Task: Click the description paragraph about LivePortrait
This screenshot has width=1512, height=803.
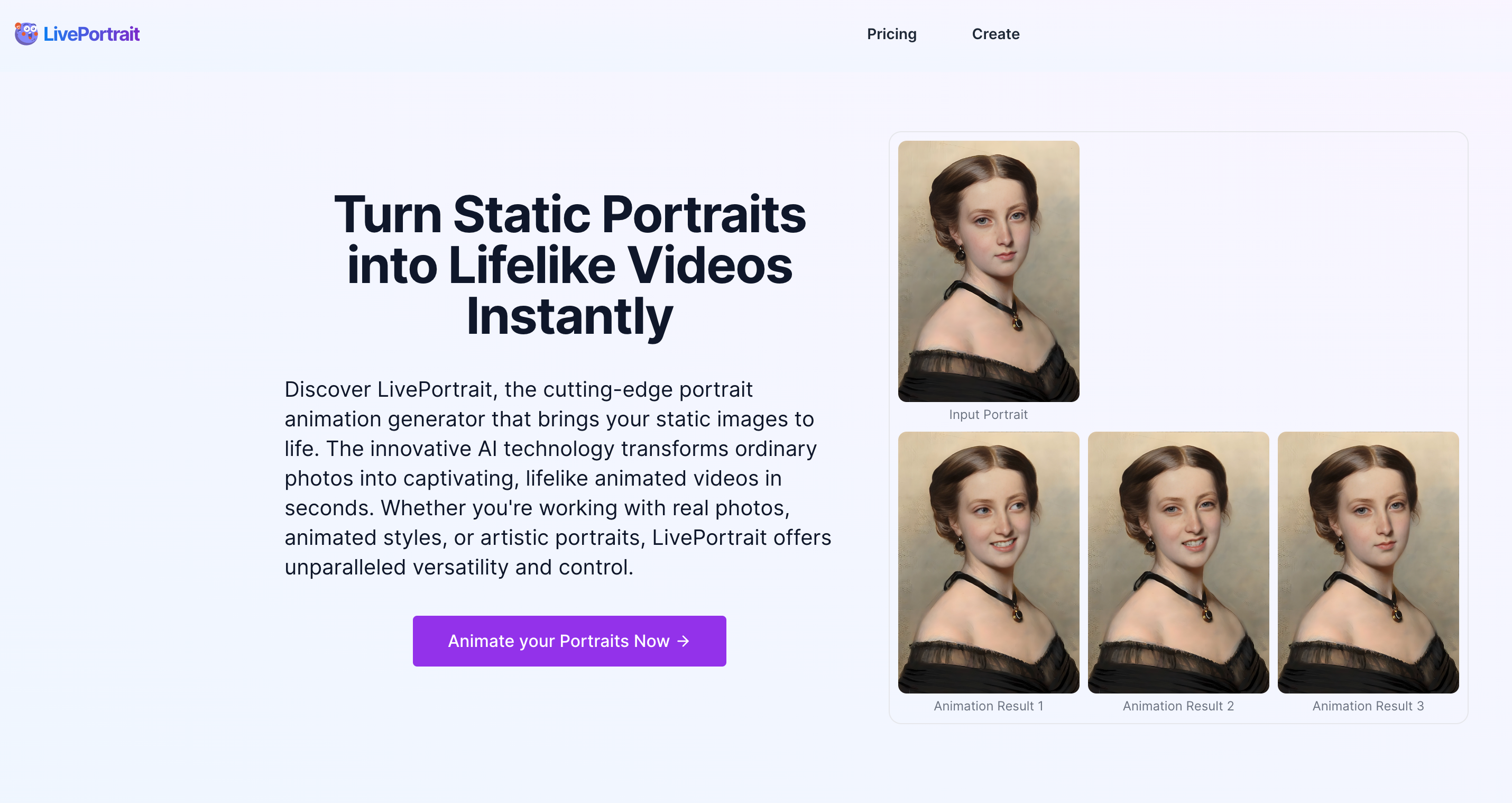Action: tap(557, 478)
